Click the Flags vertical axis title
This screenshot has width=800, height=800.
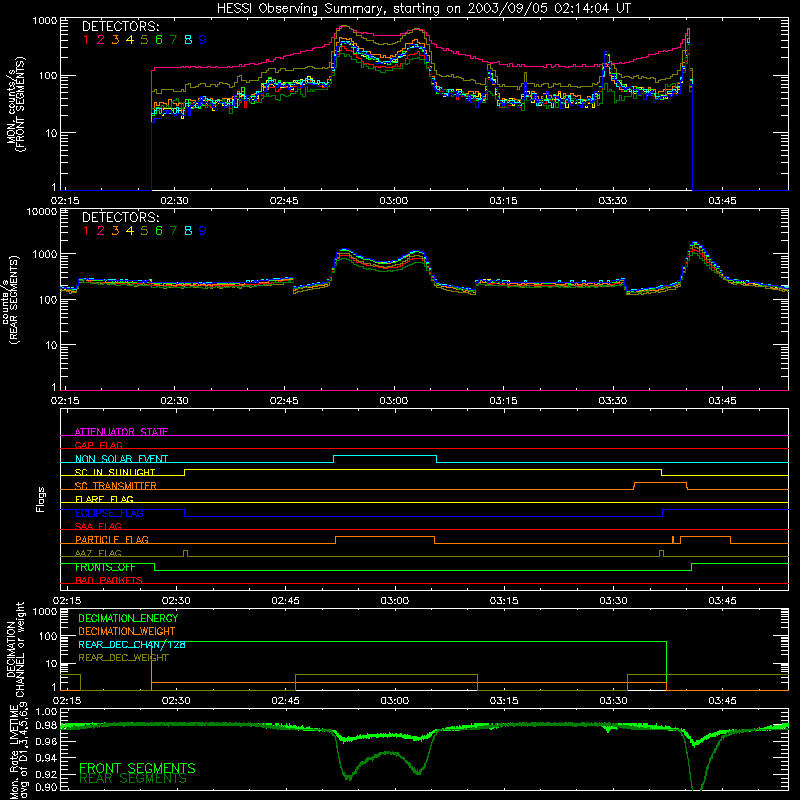click(41, 499)
